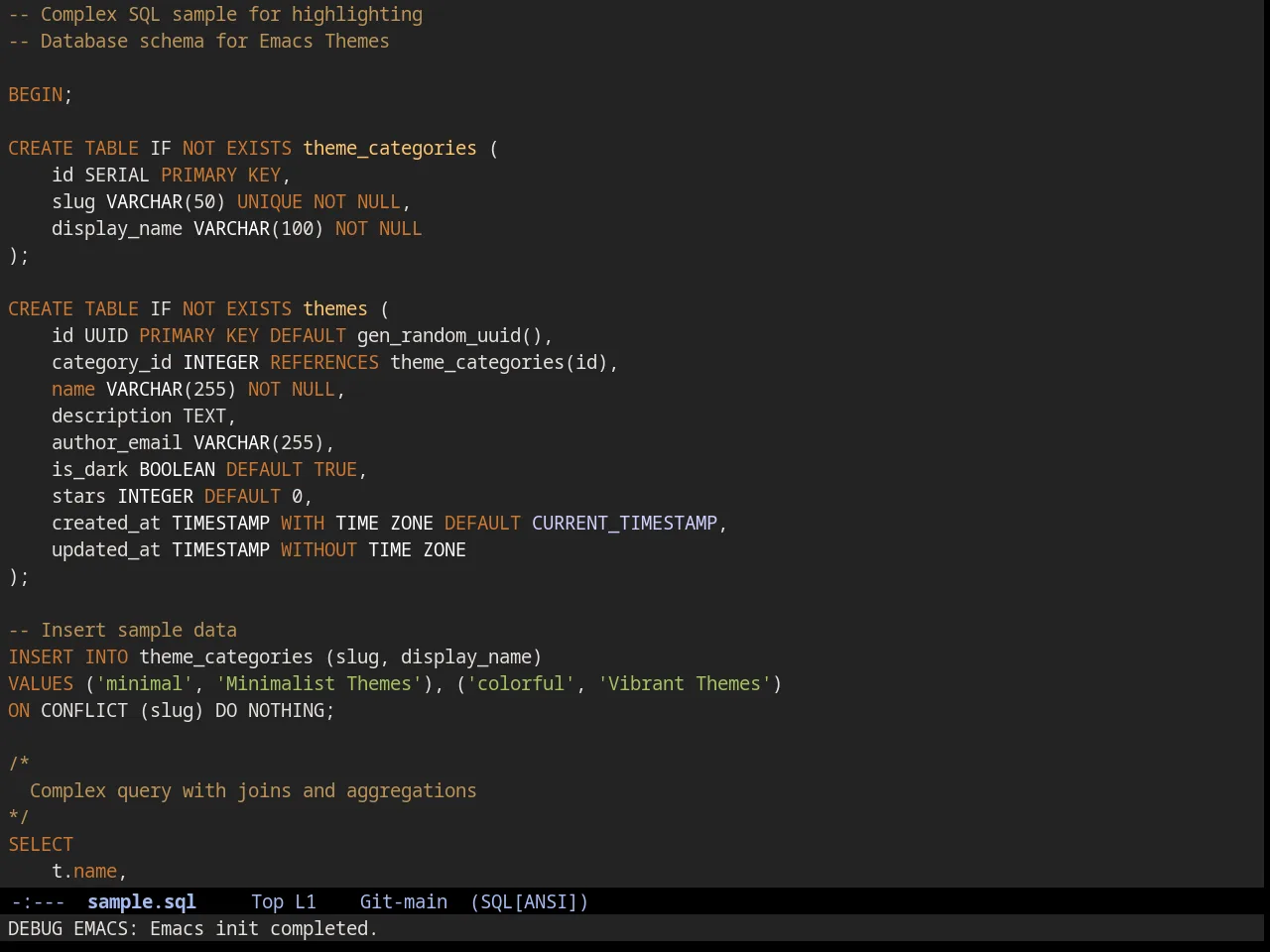Click the '-- Database schema for Emacs Themes' comment
Viewport: 1270px width, 952px height.
click(198, 41)
